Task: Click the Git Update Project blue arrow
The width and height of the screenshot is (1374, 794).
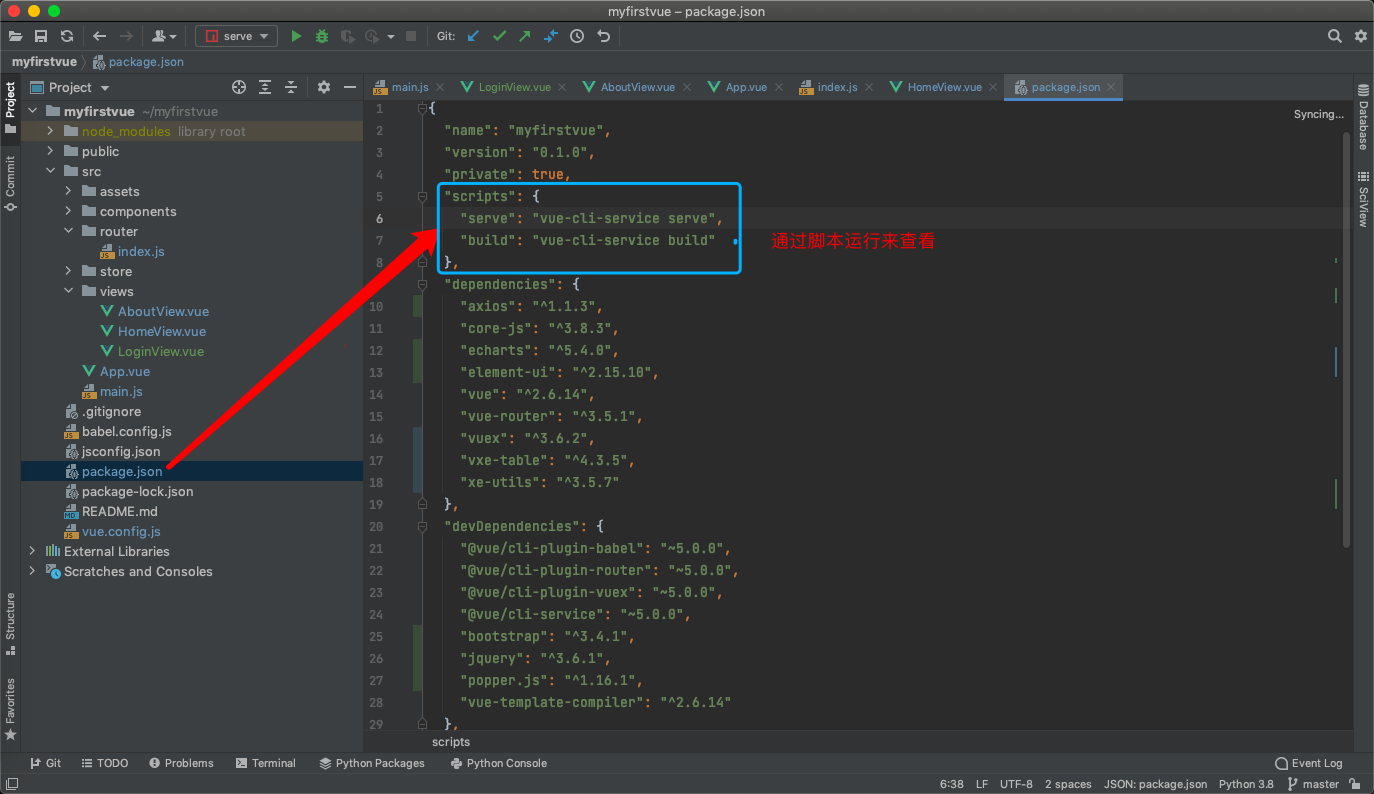Action: 473,36
